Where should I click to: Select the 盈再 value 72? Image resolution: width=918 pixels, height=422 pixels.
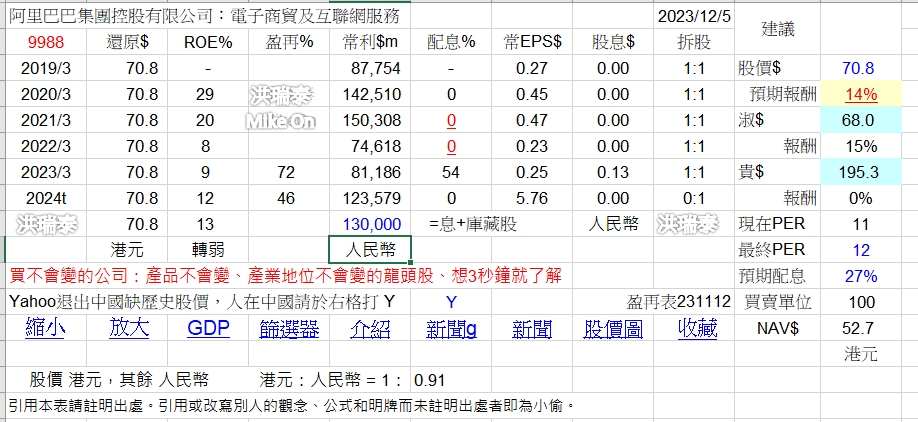point(286,172)
